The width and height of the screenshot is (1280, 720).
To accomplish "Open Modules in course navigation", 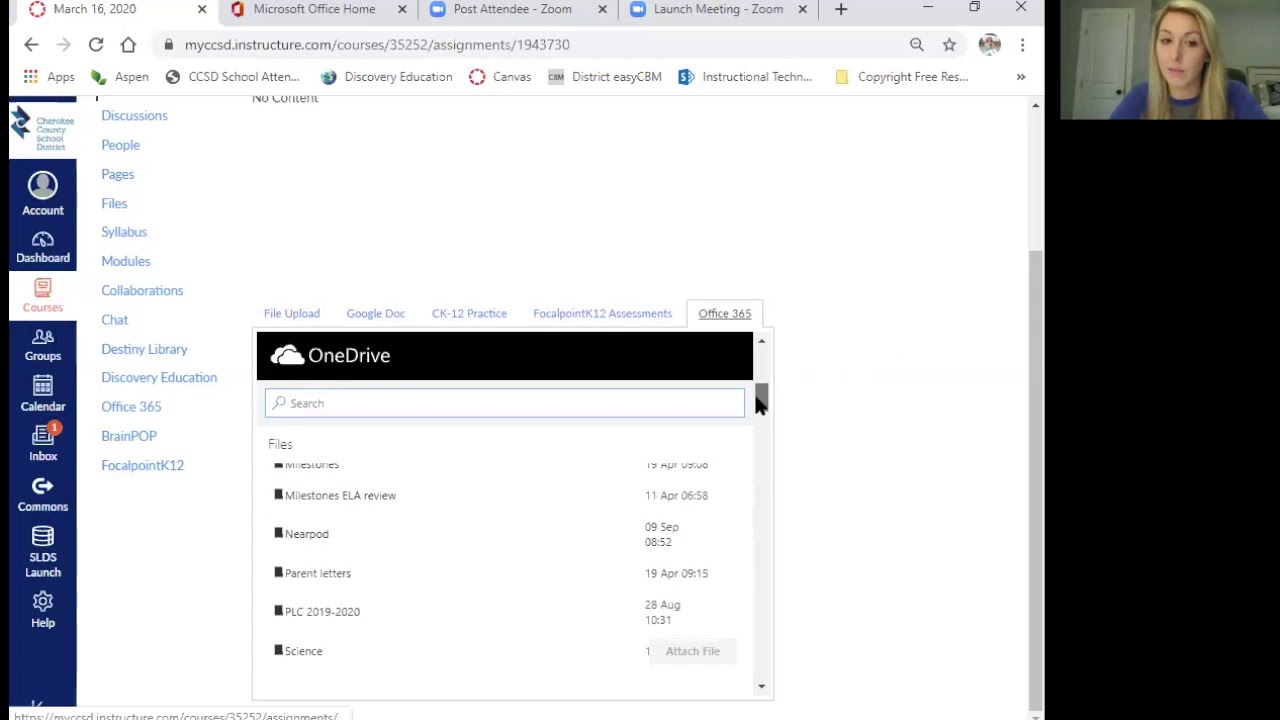I will point(125,261).
